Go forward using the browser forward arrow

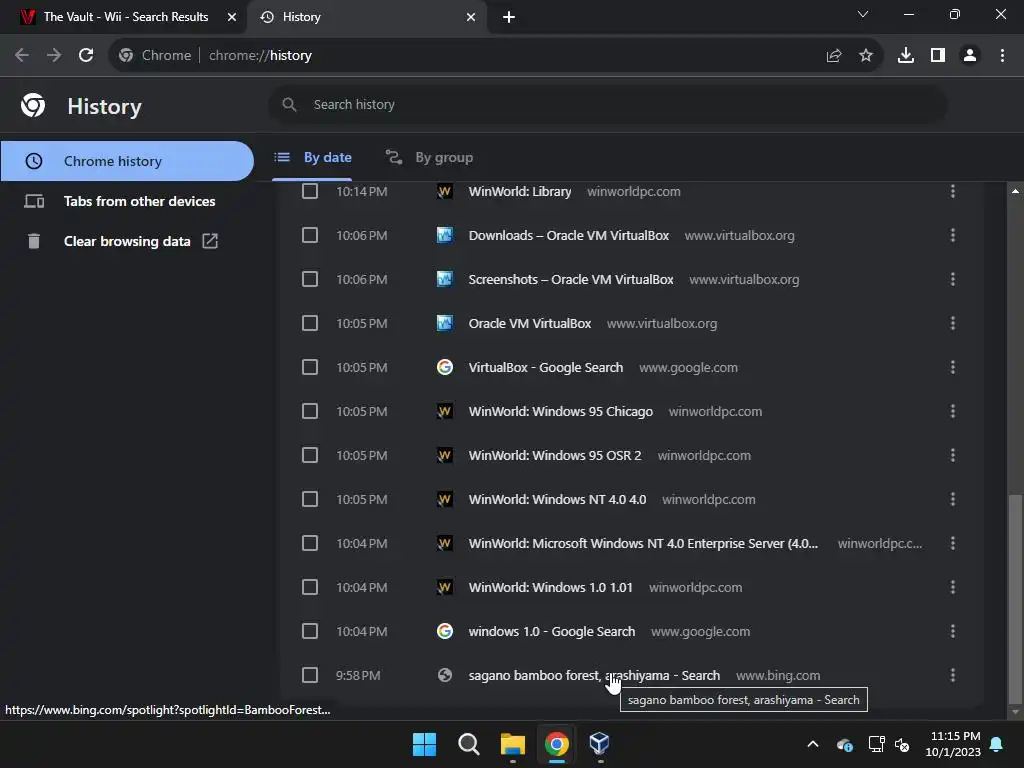point(54,56)
